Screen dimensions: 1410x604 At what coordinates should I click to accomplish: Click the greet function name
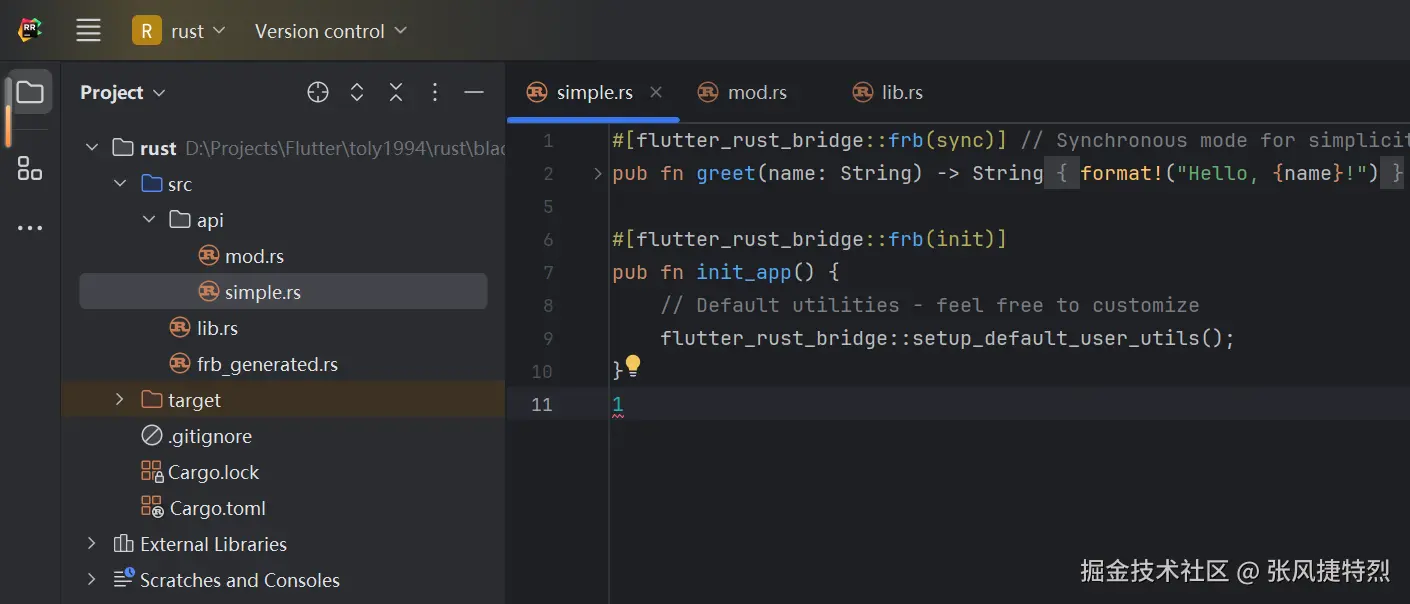coord(726,174)
